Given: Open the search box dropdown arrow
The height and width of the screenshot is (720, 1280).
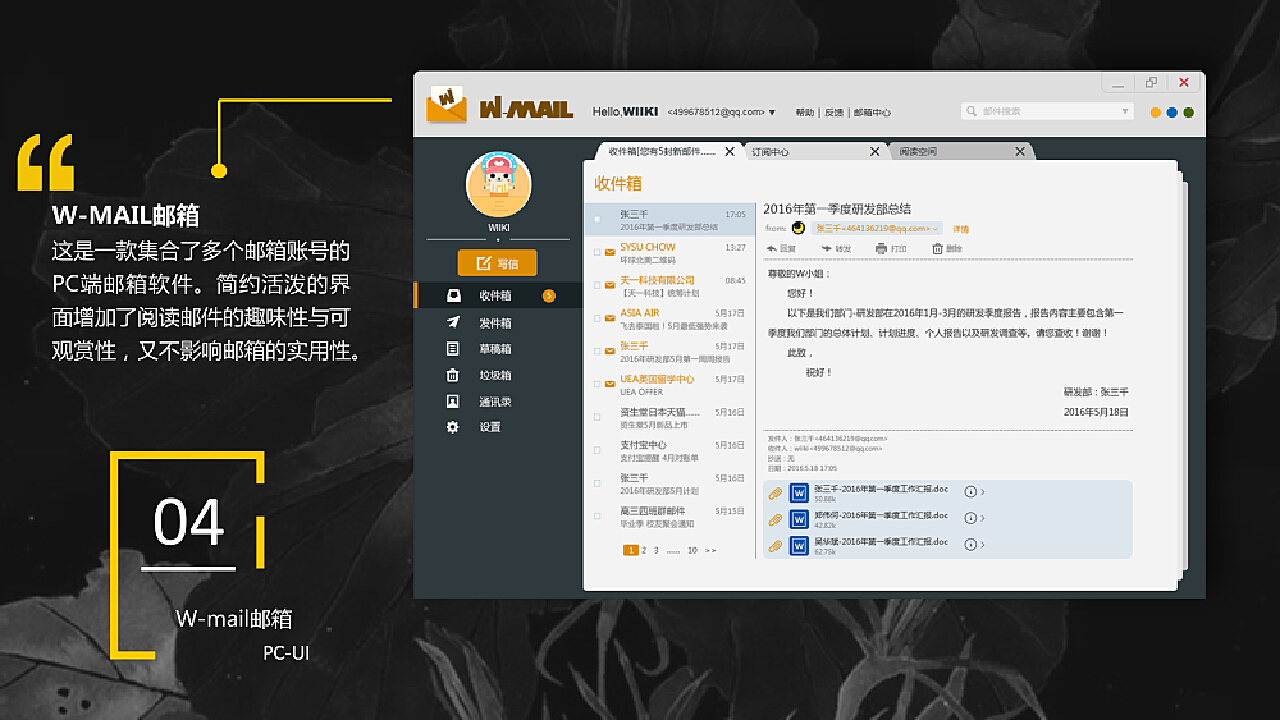Looking at the screenshot, I should (1125, 112).
